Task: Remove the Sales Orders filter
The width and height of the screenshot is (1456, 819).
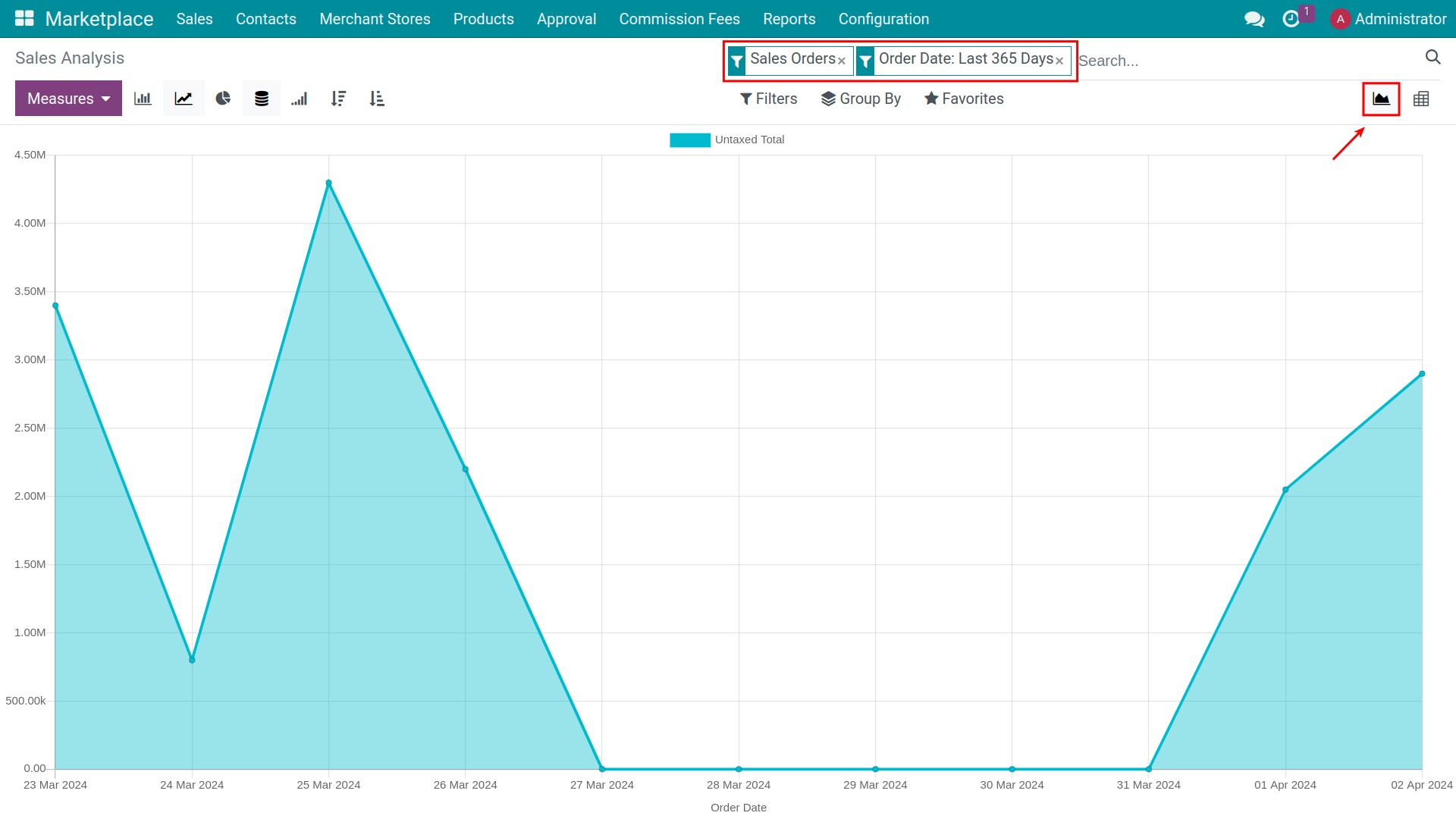Action: pyautogui.click(x=841, y=61)
